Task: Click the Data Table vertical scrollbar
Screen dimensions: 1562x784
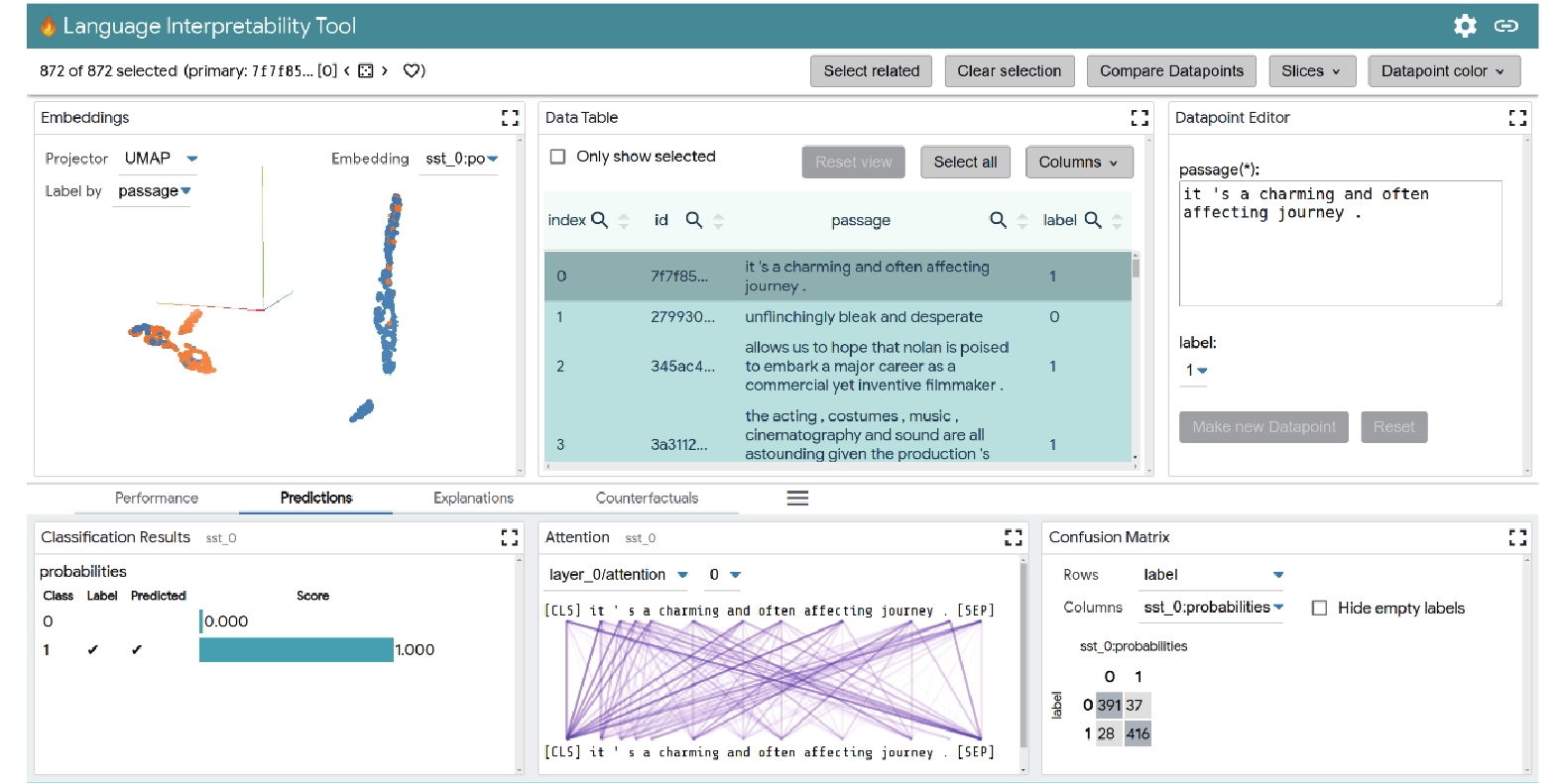Action: click(1136, 268)
